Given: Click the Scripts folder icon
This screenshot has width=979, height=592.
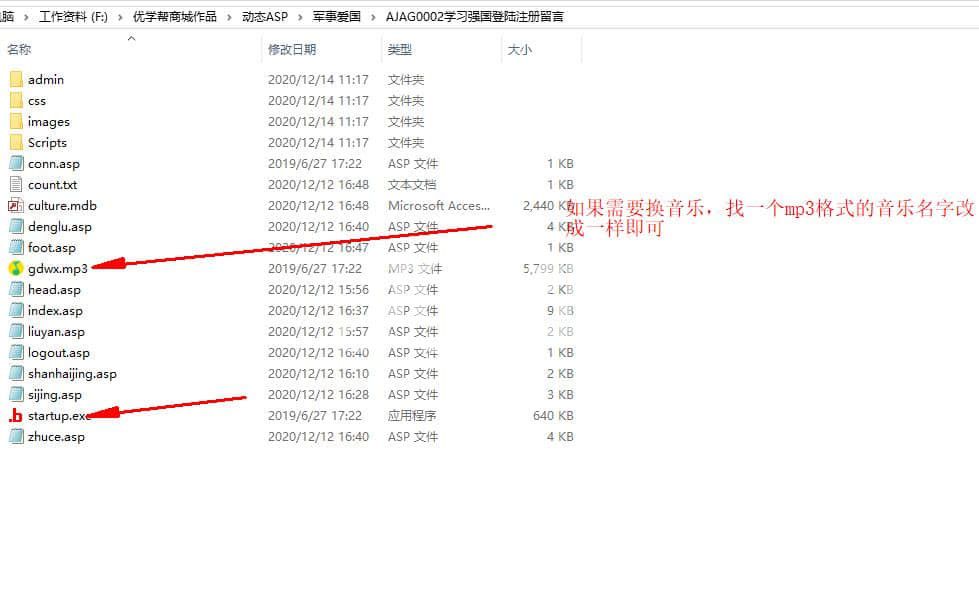Looking at the screenshot, I should [x=15, y=142].
